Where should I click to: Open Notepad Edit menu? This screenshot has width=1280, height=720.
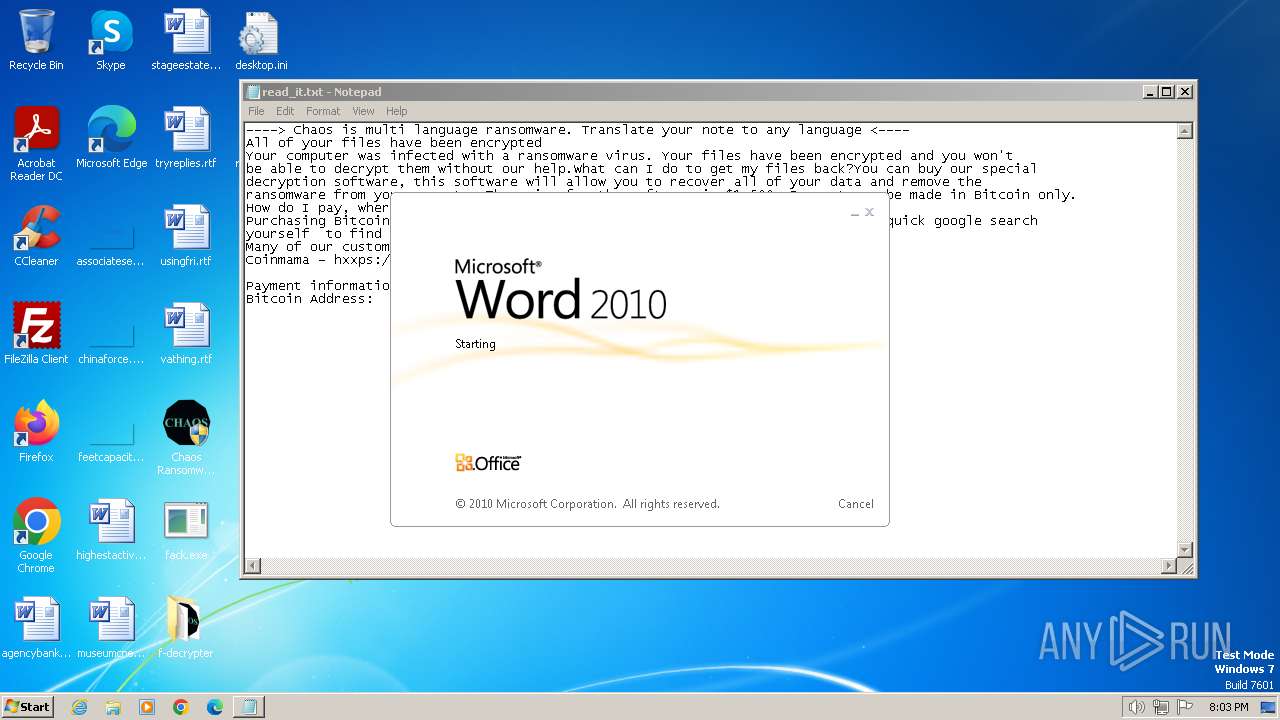tap(285, 111)
